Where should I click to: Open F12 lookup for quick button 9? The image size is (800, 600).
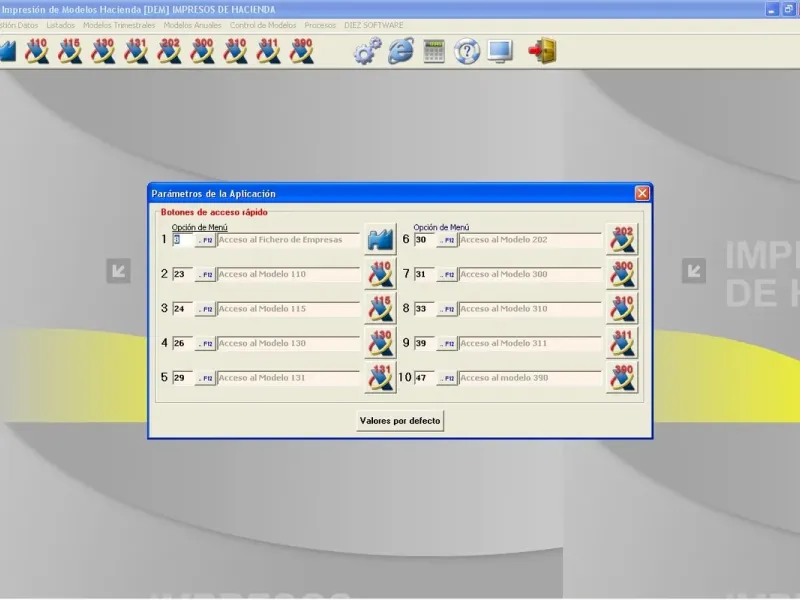[x=447, y=343]
